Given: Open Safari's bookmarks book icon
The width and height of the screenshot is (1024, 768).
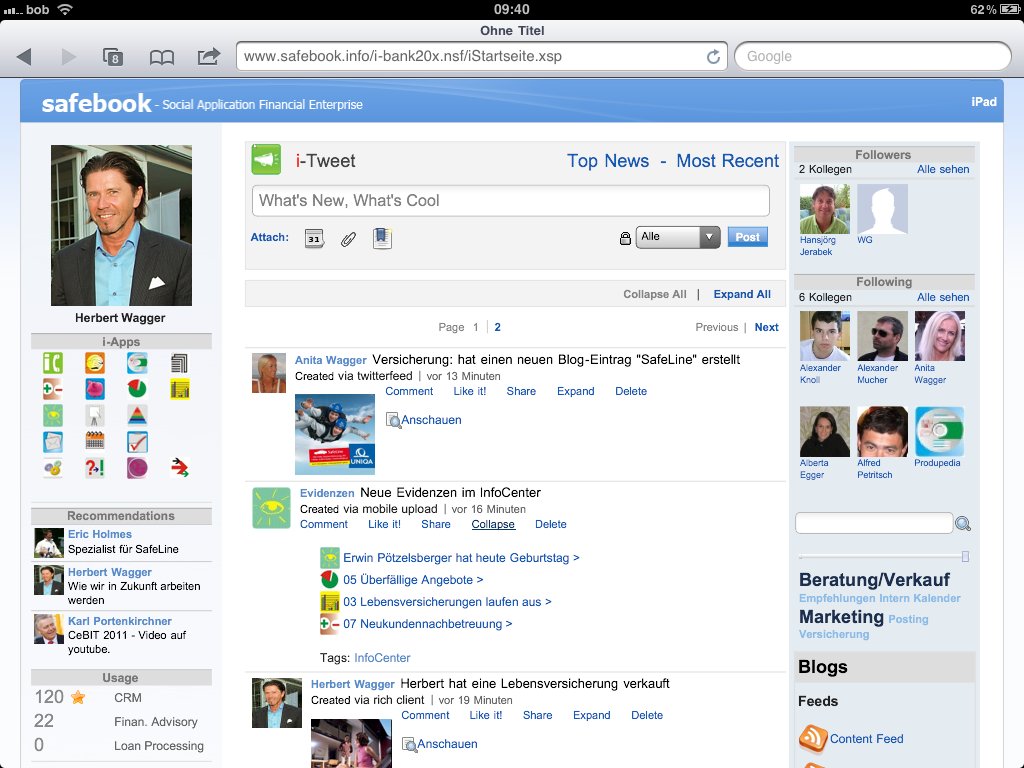Looking at the screenshot, I should [x=161, y=57].
